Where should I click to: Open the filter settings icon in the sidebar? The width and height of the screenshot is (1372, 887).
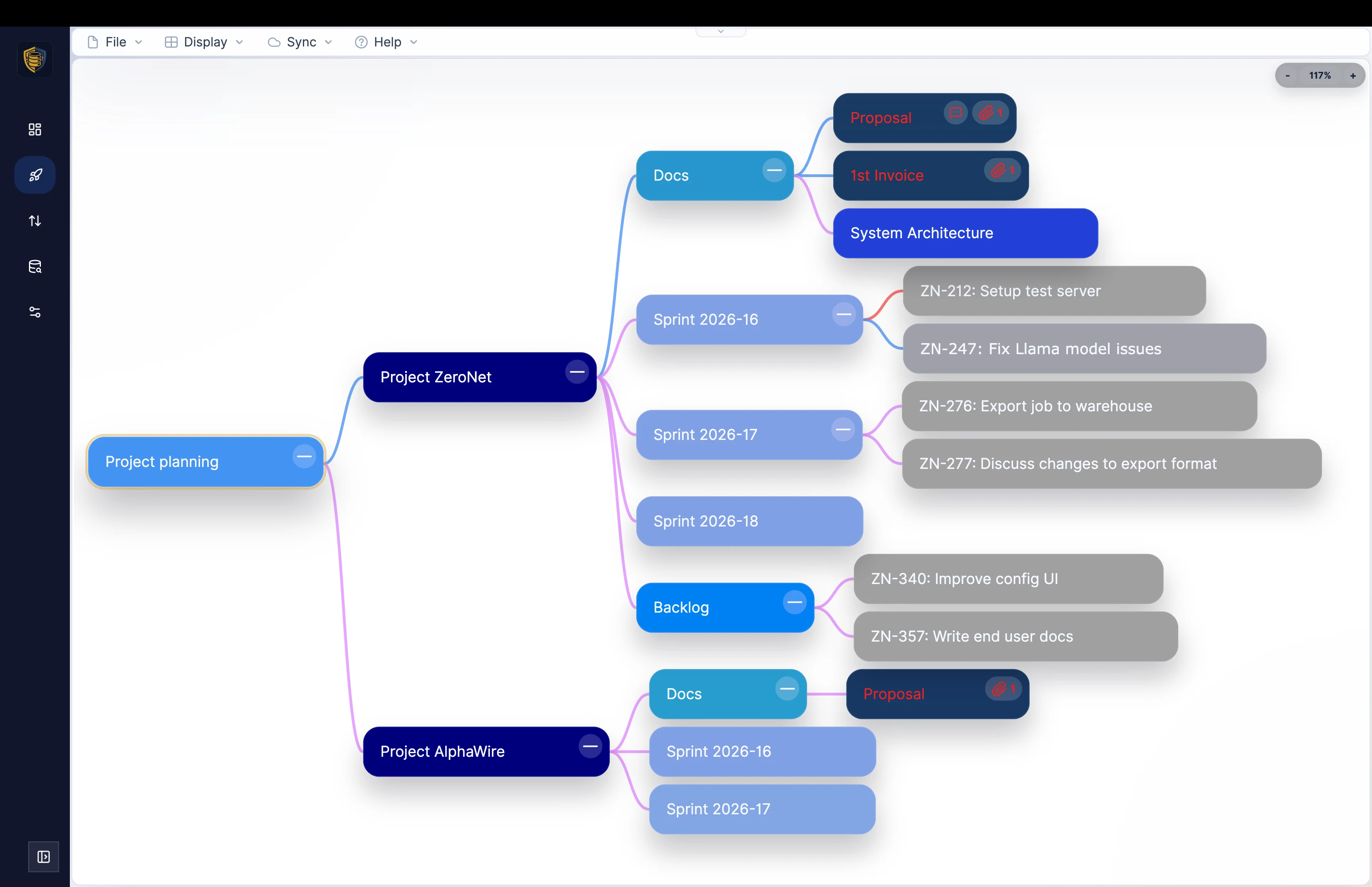tap(35, 312)
